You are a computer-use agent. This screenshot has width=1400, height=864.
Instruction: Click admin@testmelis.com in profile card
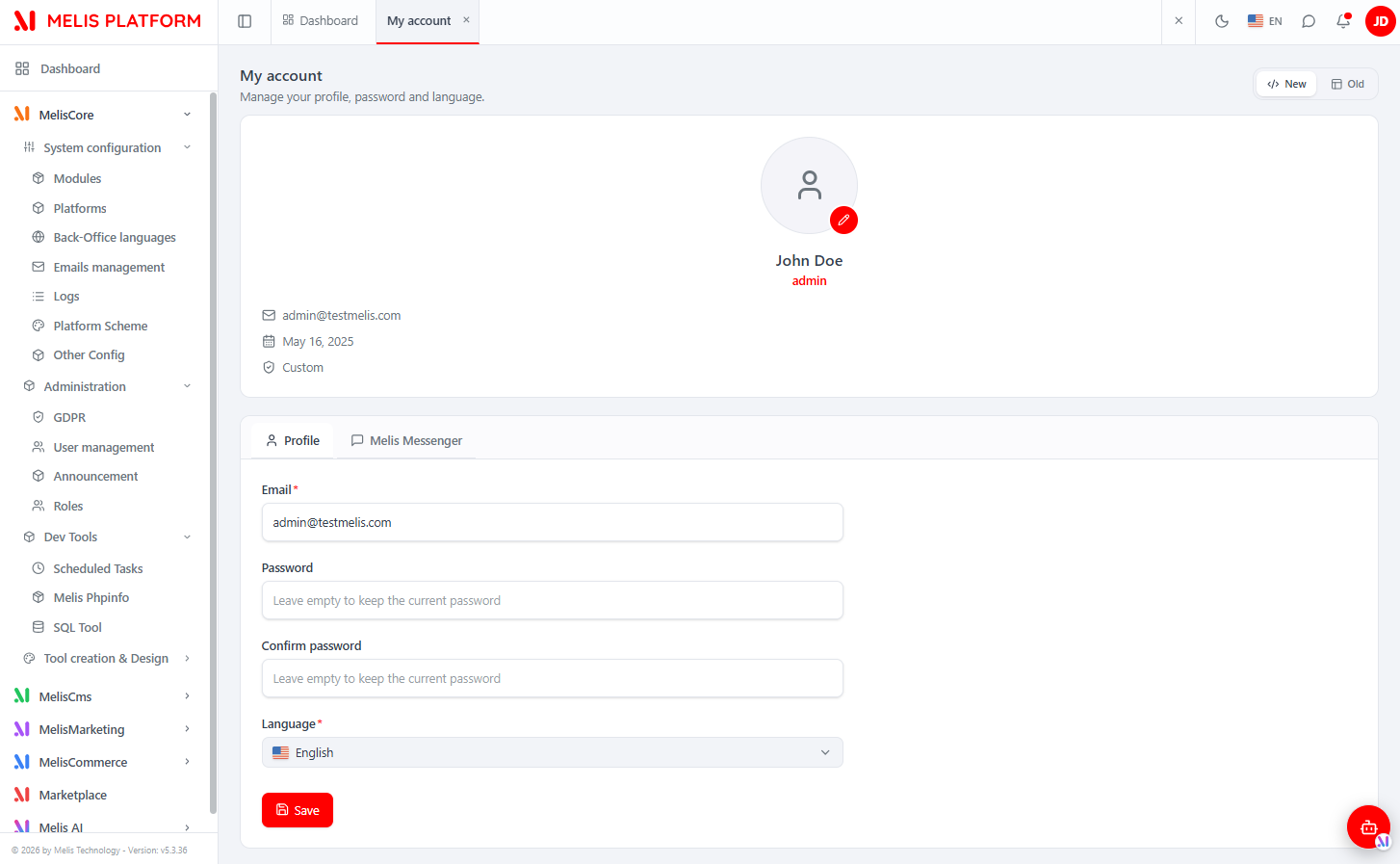pos(341,316)
